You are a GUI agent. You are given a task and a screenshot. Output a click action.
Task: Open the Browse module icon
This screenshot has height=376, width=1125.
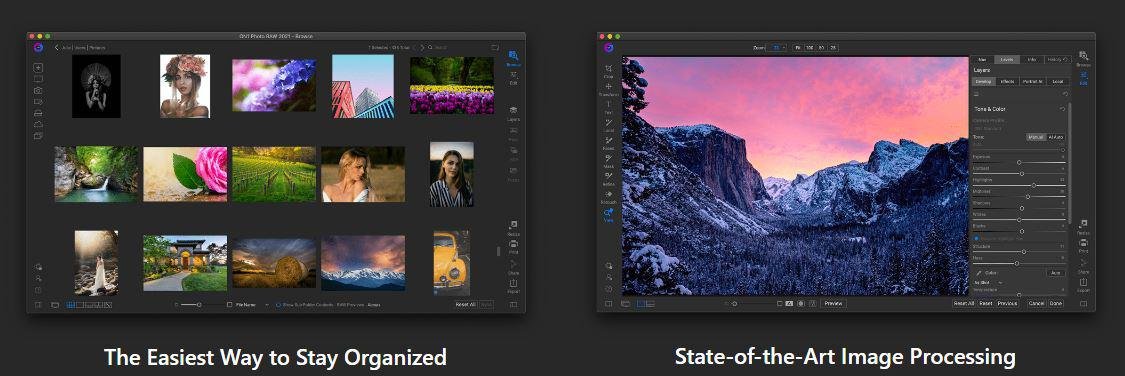[513, 58]
